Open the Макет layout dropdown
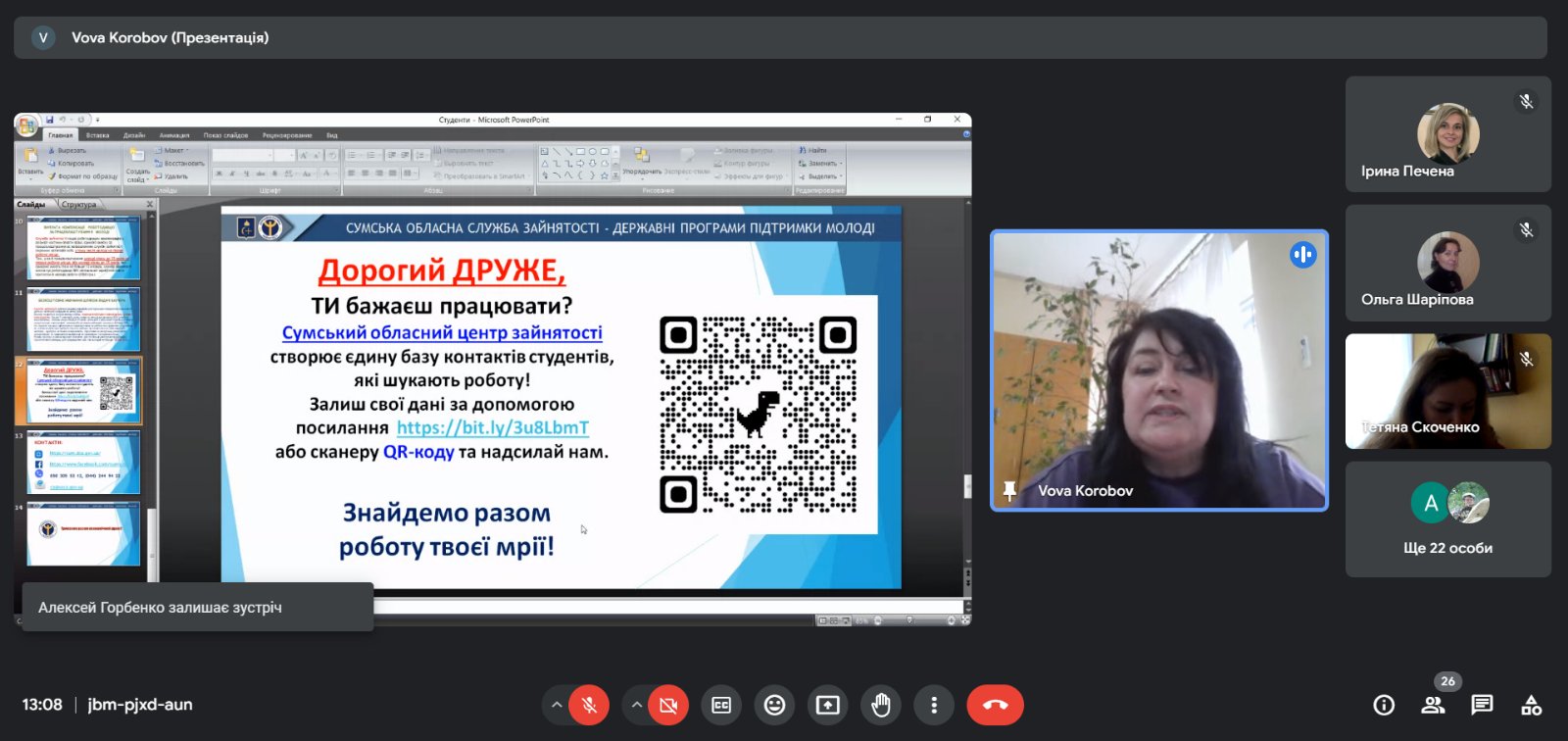The height and width of the screenshot is (741, 1568). [x=172, y=151]
